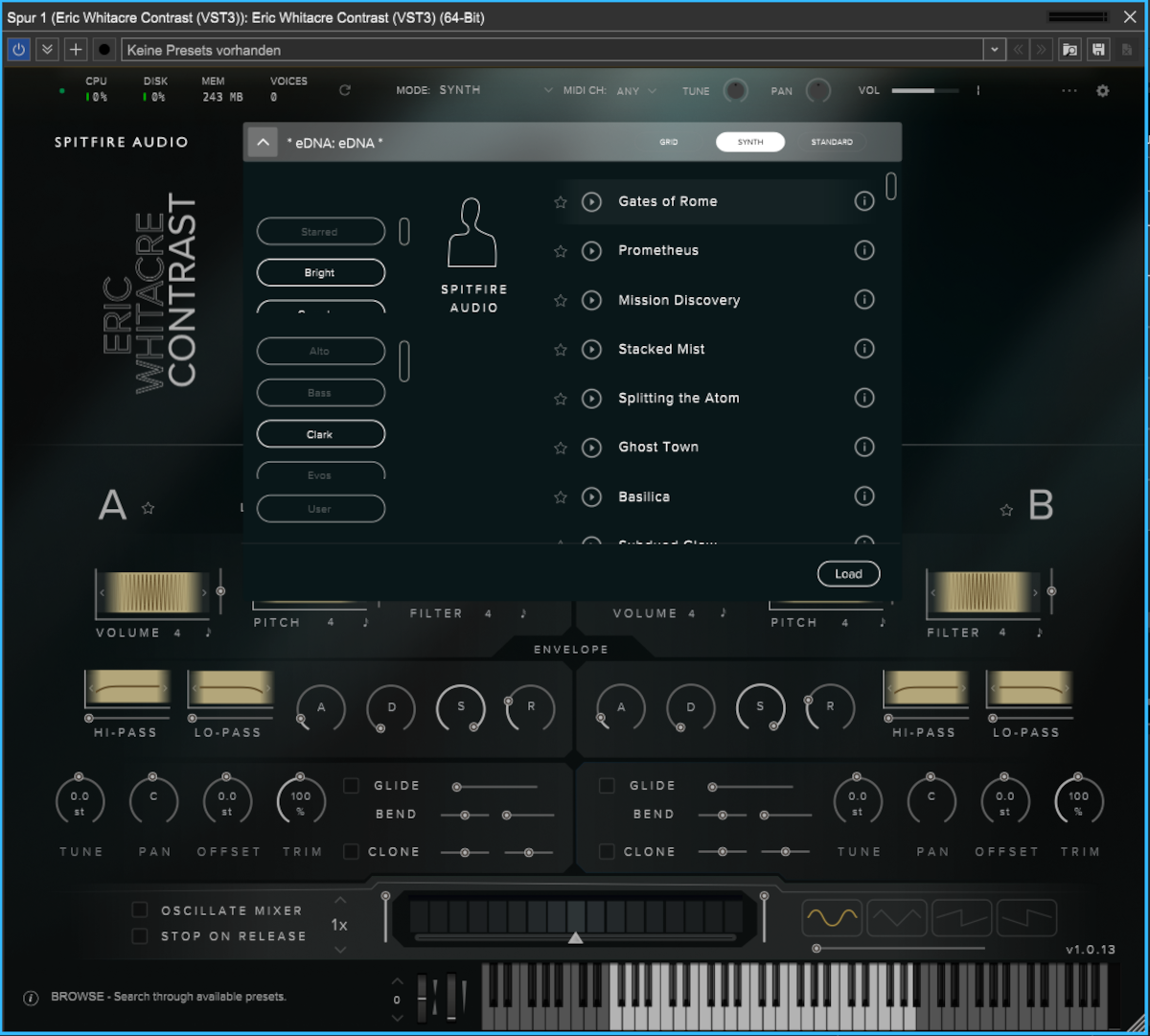
Task: Select the sine wave shape
Action: [832, 918]
